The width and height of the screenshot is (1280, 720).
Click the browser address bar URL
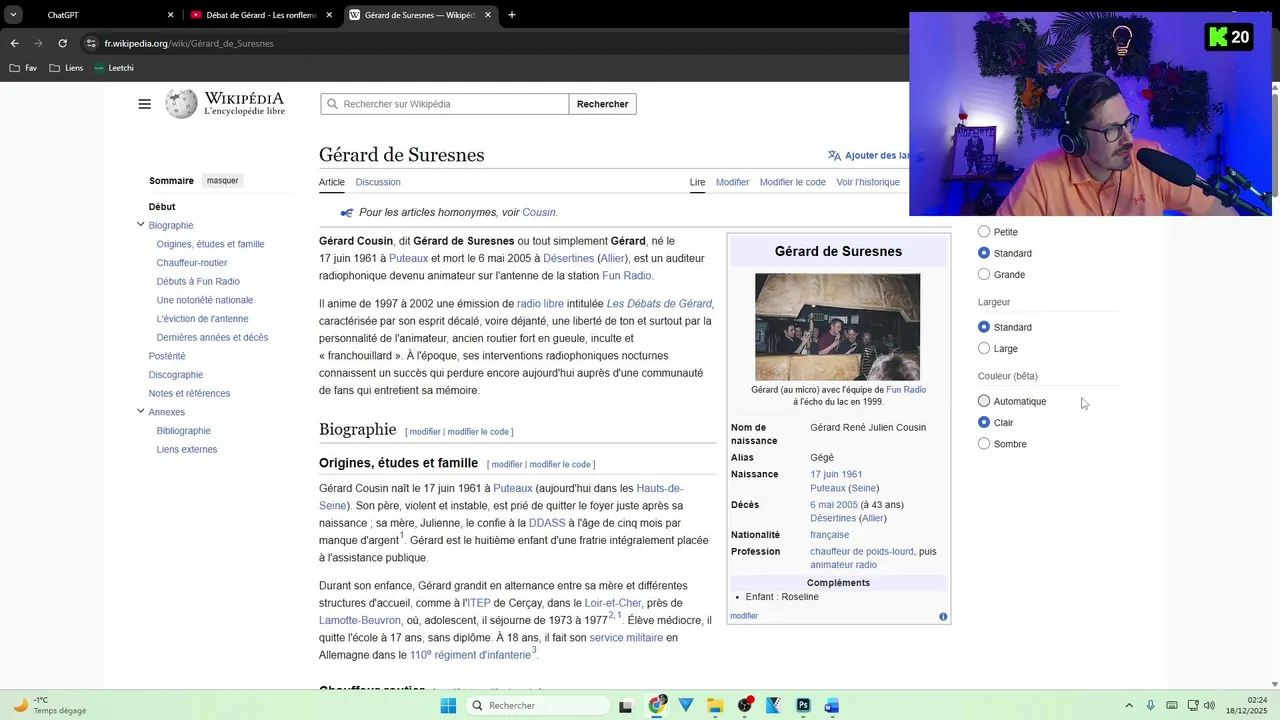[x=189, y=43]
